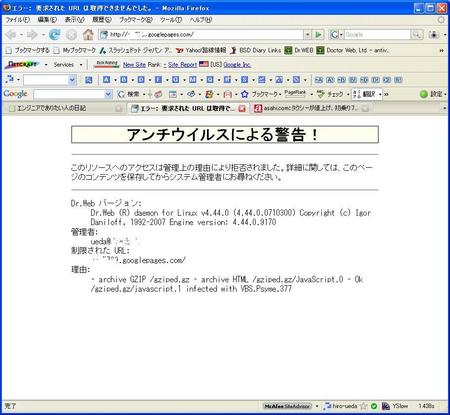Open the ツール menu
450x415 pixels.
171,20
